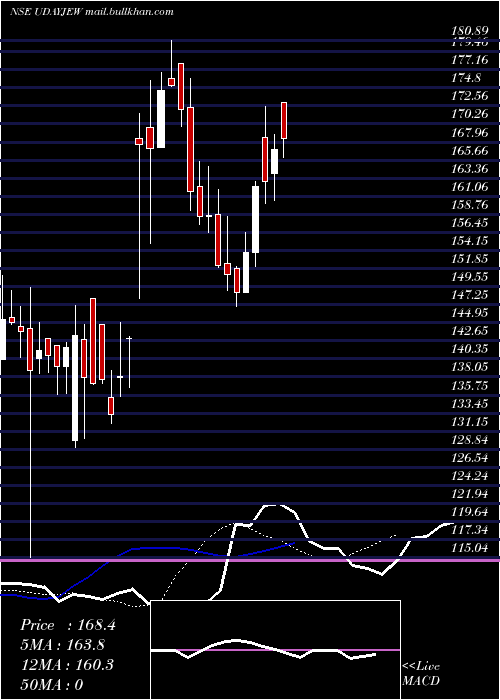Click the 115.04 price axis label
This screenshot has height=700, width=500.
469,547
